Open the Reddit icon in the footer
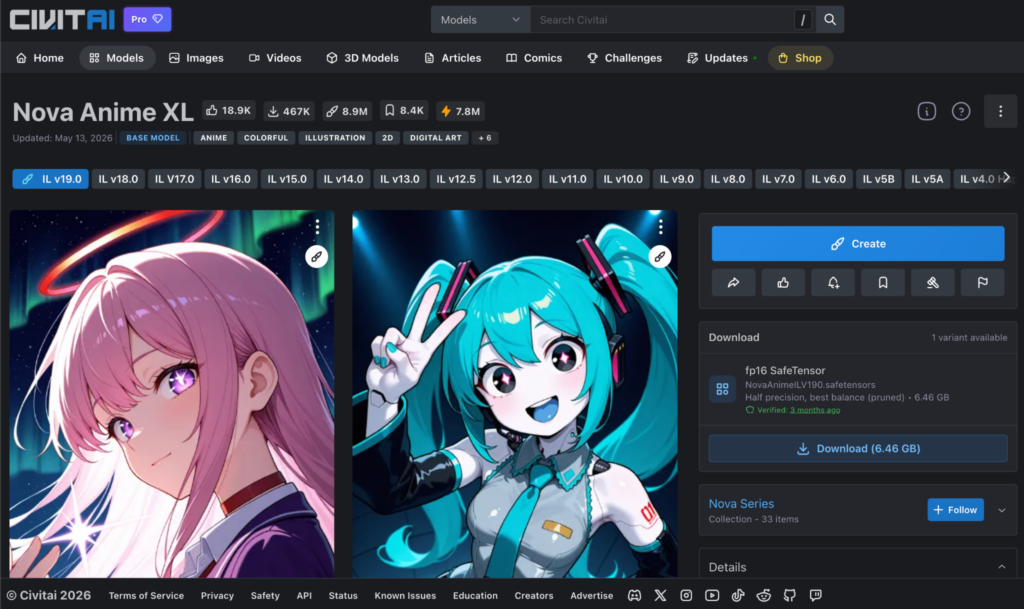Image resolution: width=1024 pixels, height=609 pixels. [x=763, y=595]
